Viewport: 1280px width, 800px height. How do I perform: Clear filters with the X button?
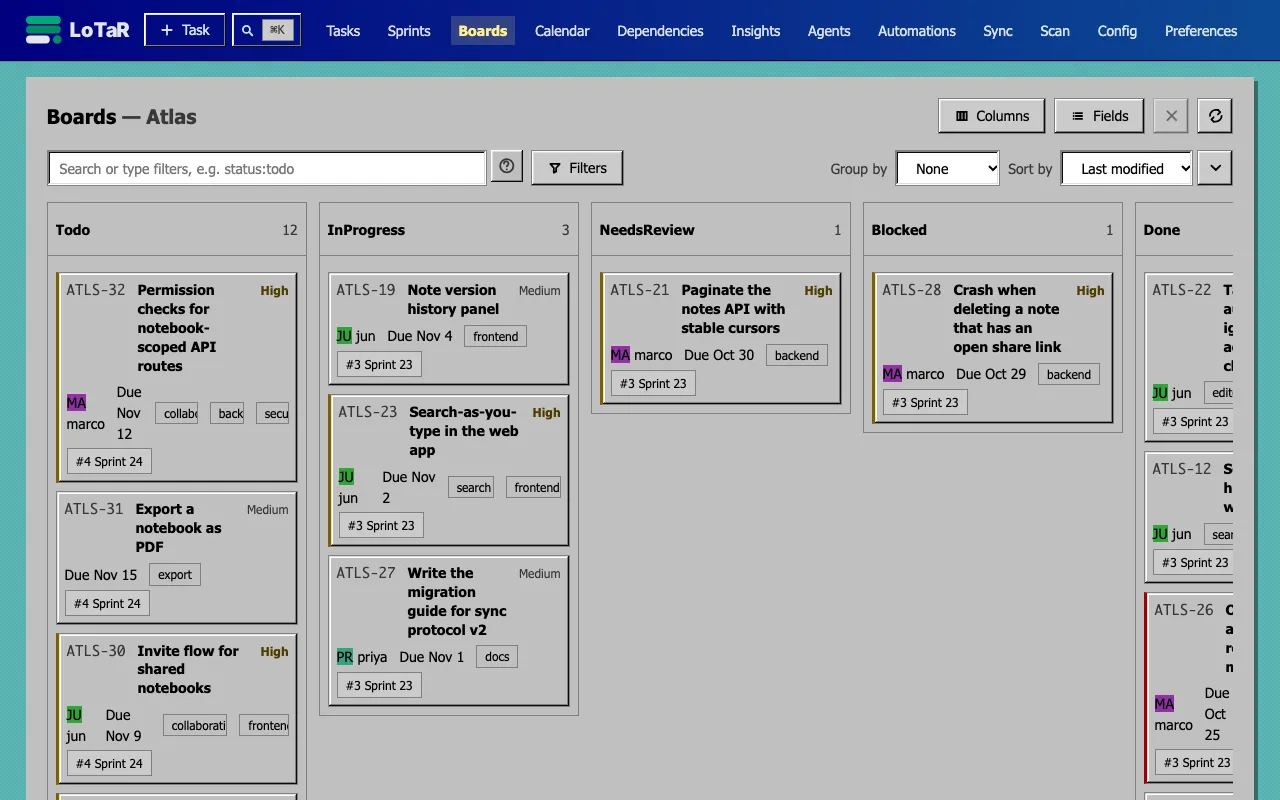[x=1171, y=116]
